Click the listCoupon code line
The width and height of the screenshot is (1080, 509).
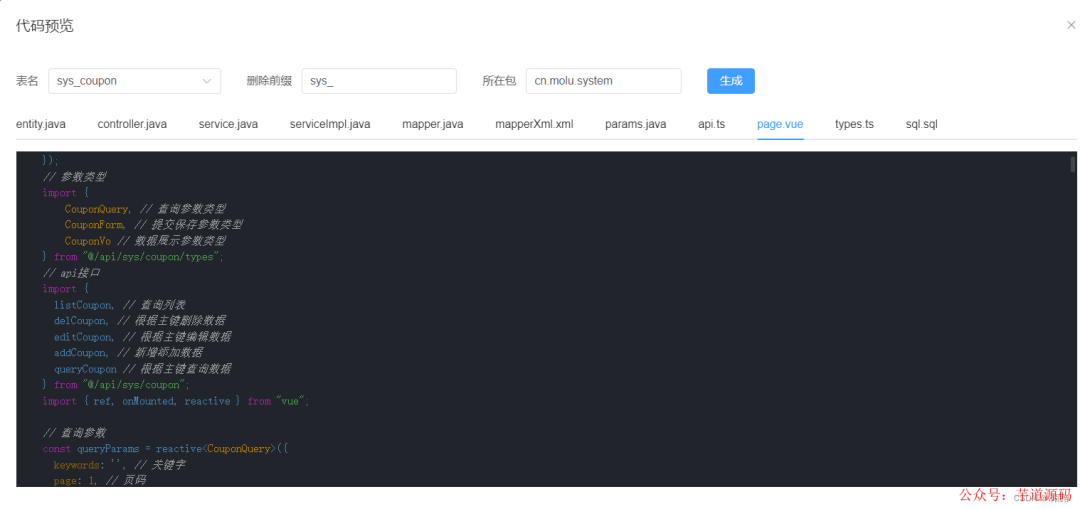point(120,304)
